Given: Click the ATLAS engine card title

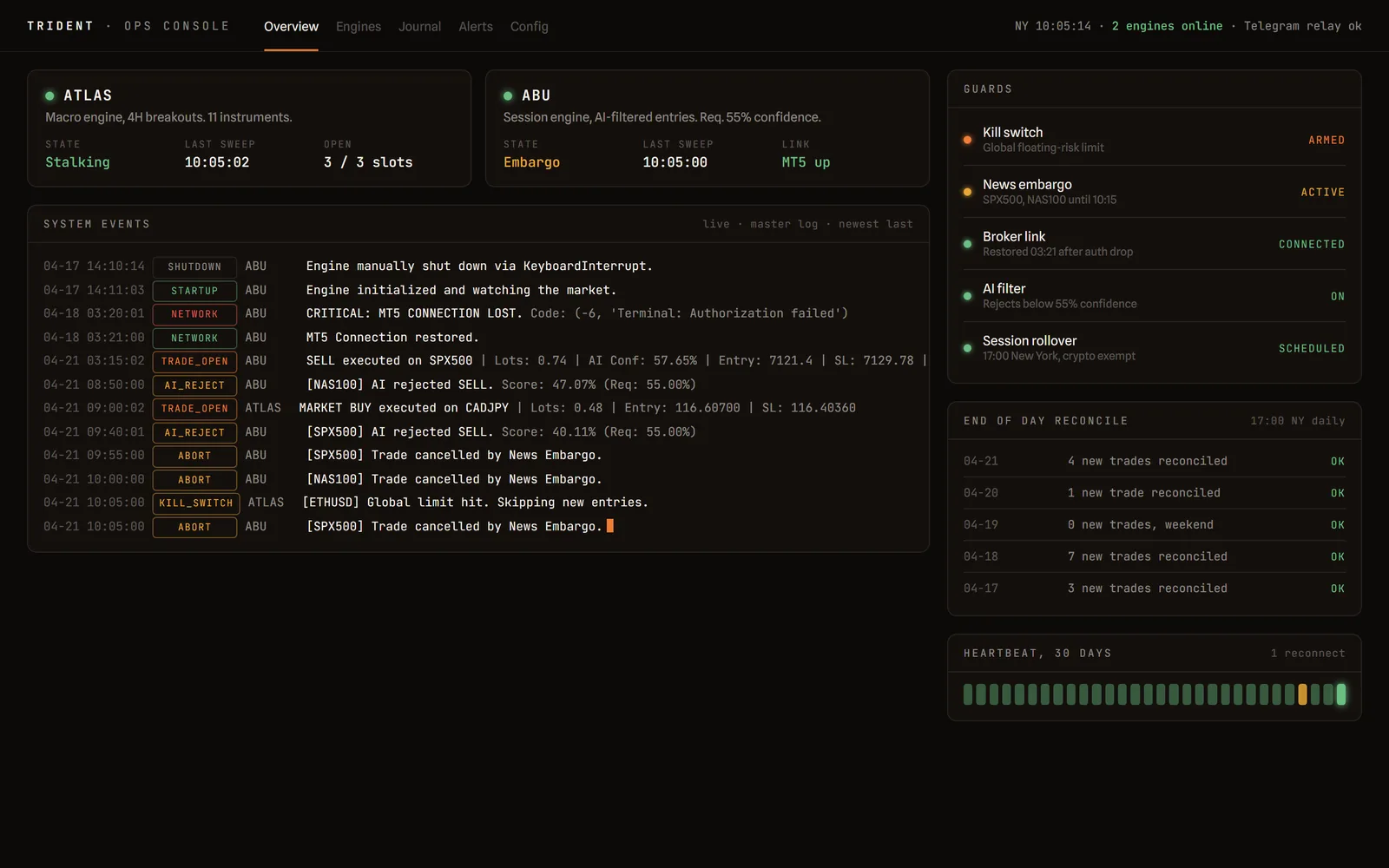Looking at the screenshot, I should 88,95.
